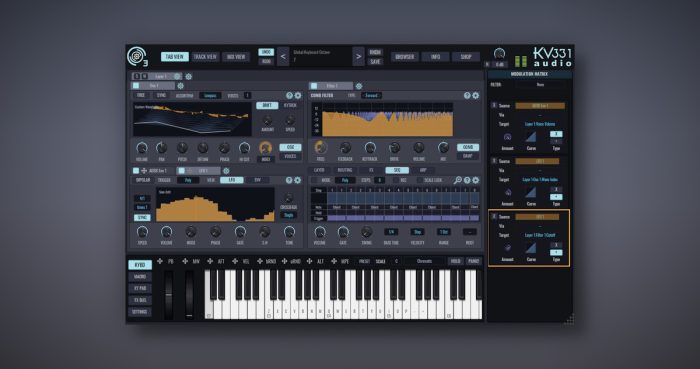Select the ARP tab
The image size is (700, 369).
pyautogui.click(x=423, y=170)
